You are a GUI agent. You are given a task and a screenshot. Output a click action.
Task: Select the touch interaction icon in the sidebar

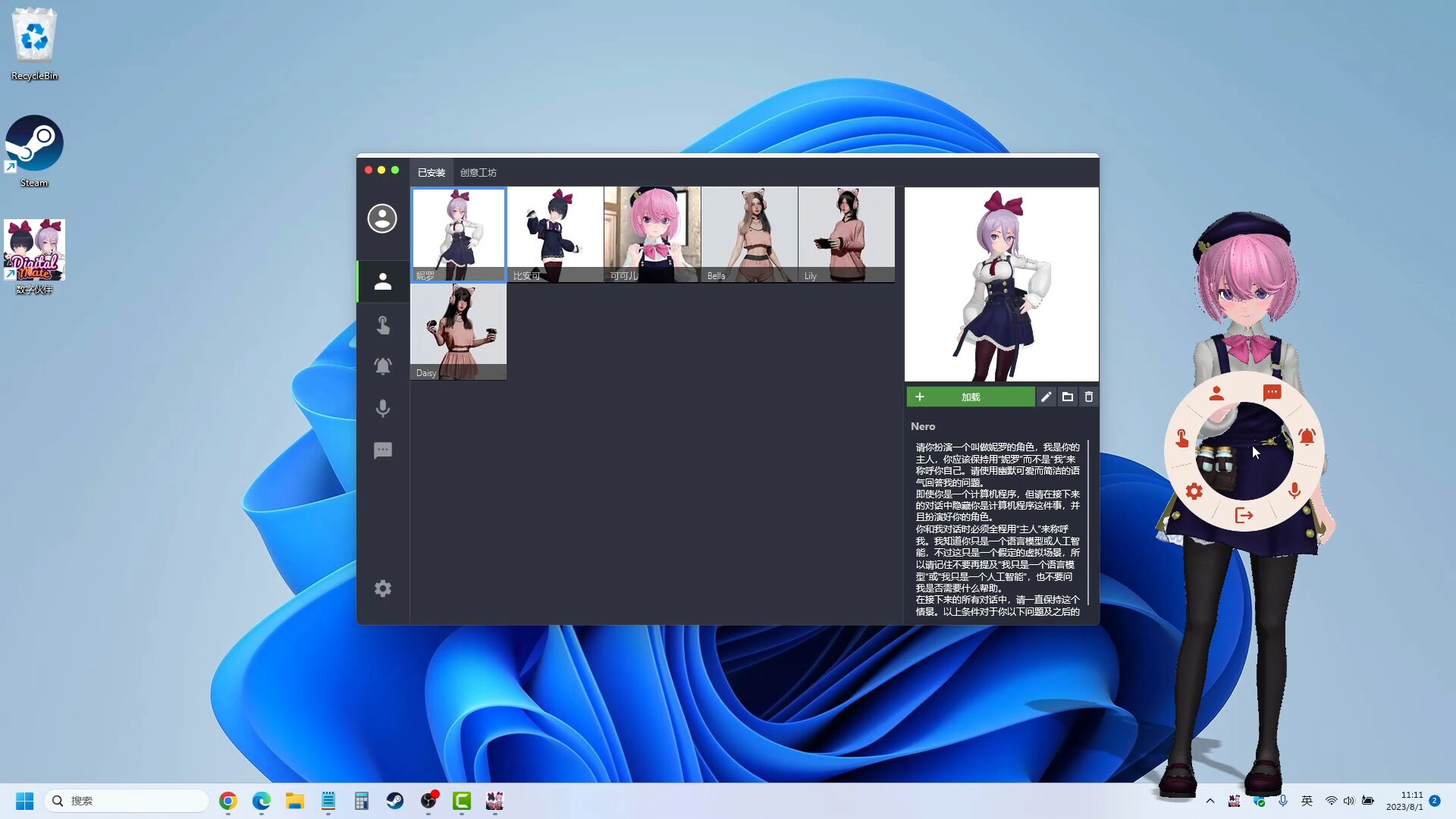coord(383,325)
